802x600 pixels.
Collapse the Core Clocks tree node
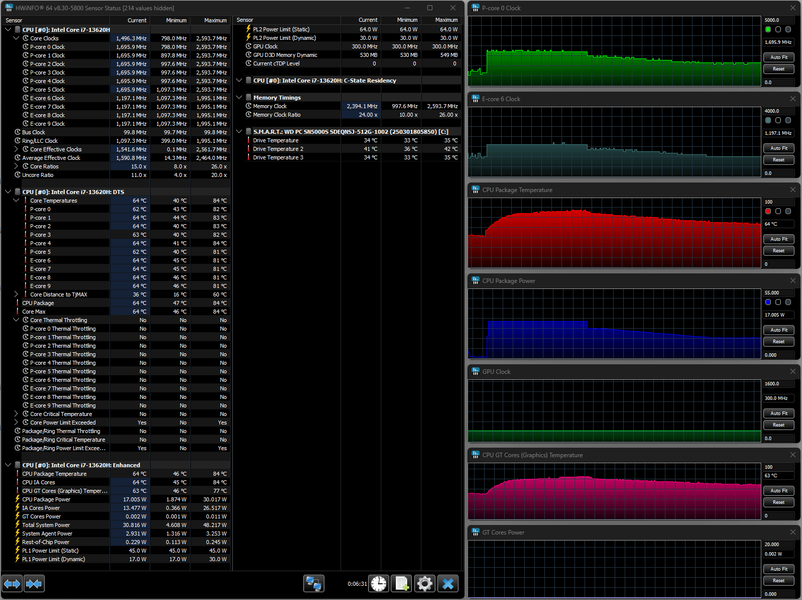click(x=17, y=38)
